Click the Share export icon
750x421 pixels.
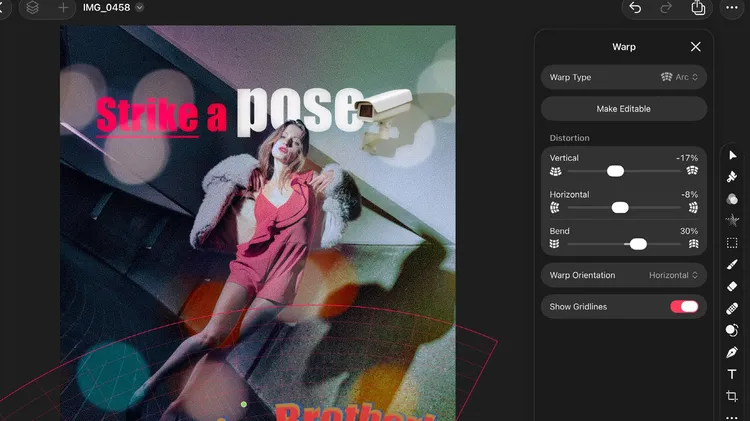pos(698,8)
